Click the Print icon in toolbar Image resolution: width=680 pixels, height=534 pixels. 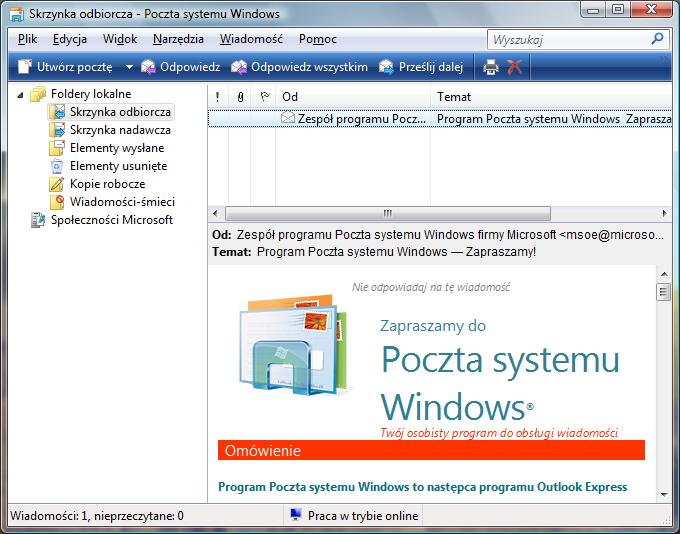(x=491, y=67)
